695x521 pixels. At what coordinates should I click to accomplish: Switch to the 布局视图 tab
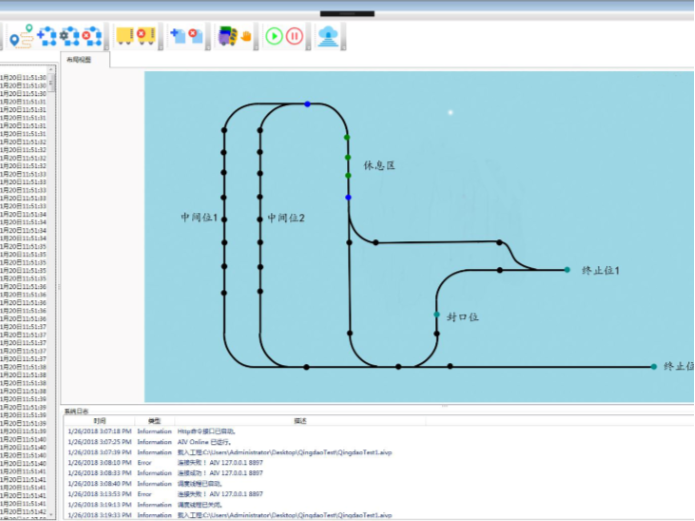[x=79, y=60]
